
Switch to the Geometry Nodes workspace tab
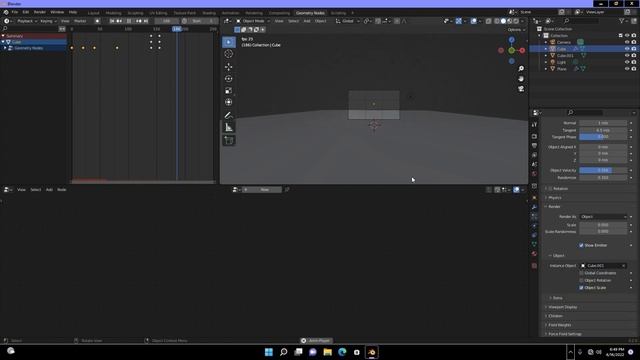[310, 13]
